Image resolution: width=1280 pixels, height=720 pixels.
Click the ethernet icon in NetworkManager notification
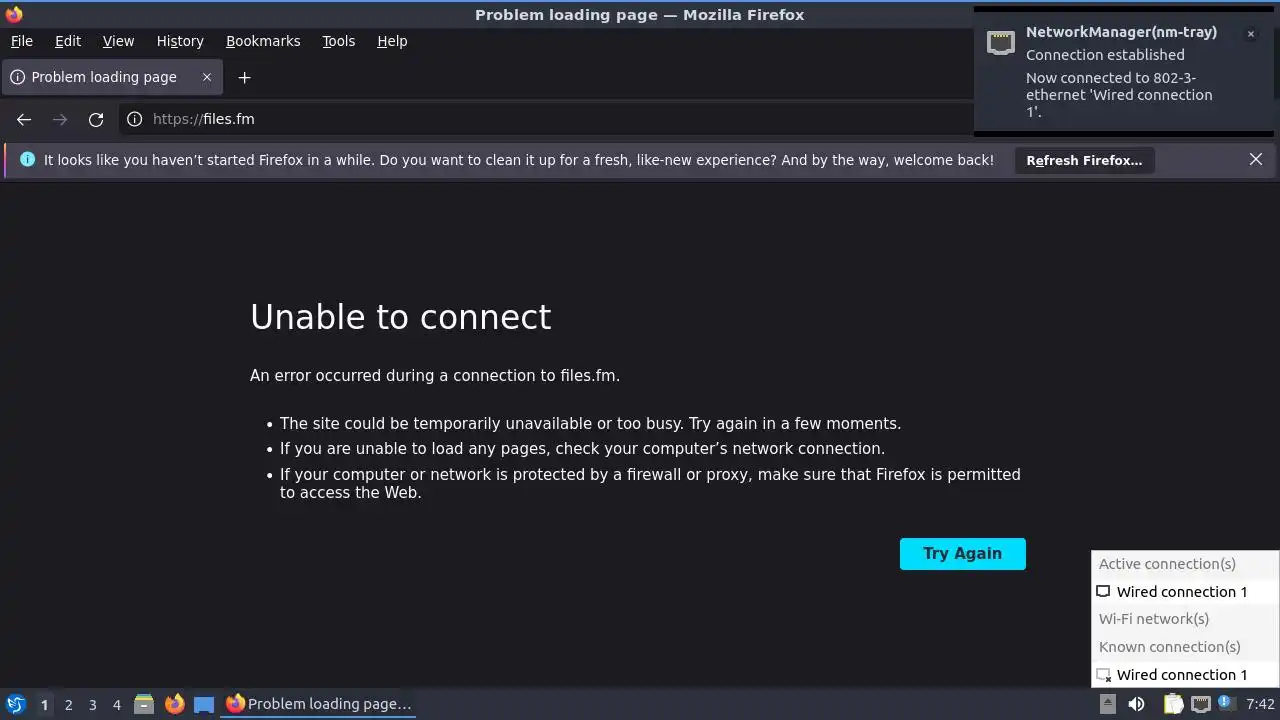[1001, 42]
